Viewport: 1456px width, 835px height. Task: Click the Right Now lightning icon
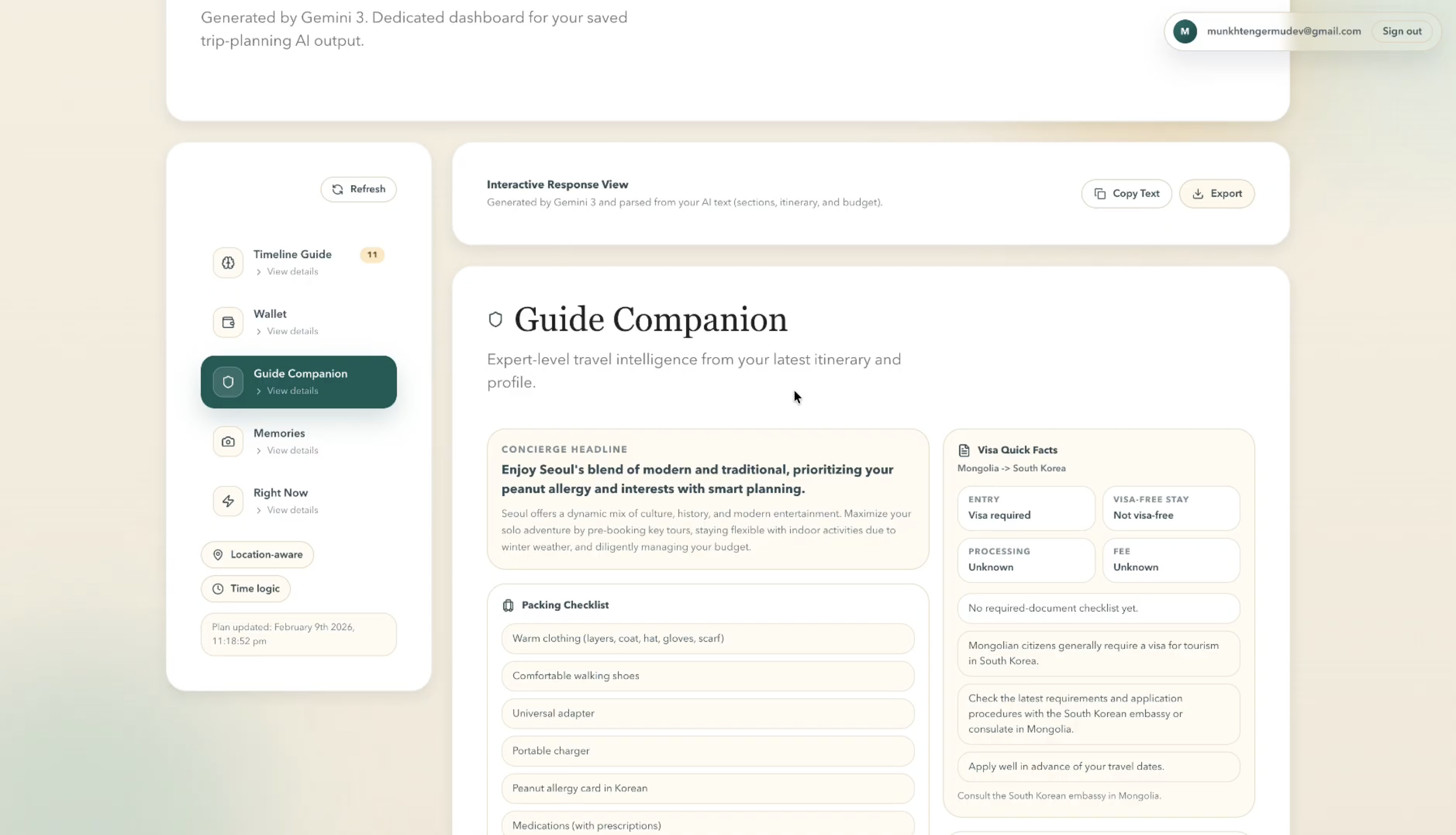coord(228,501)
